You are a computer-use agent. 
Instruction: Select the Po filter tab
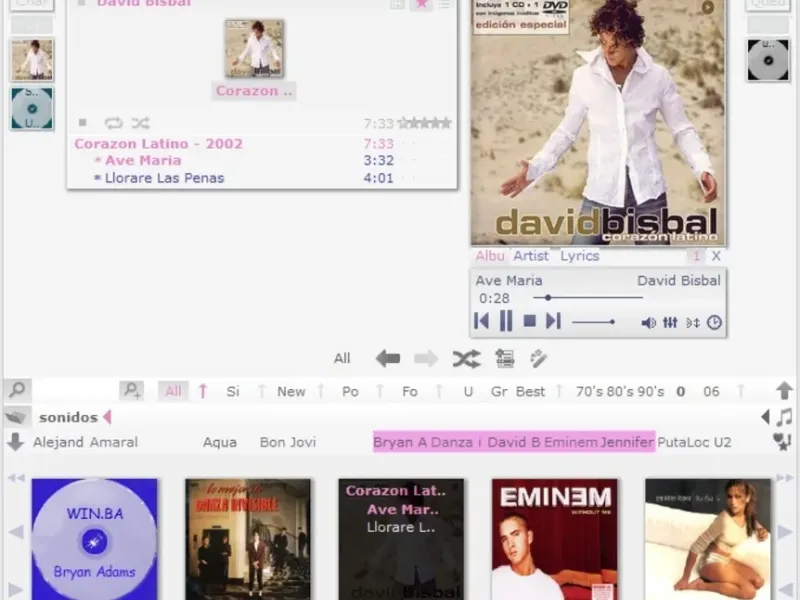click(351, 391)
